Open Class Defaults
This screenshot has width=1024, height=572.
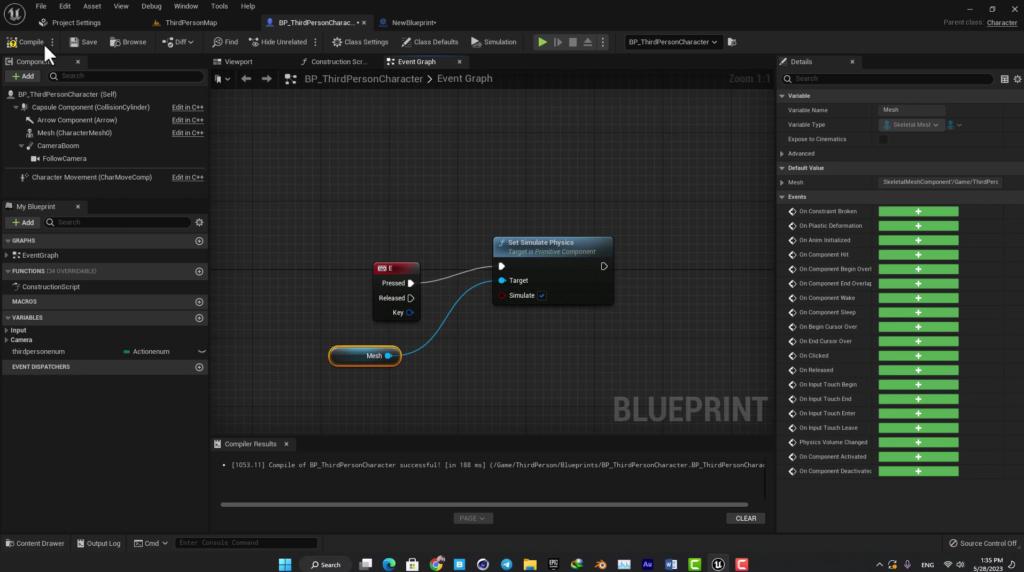(430, 42)
